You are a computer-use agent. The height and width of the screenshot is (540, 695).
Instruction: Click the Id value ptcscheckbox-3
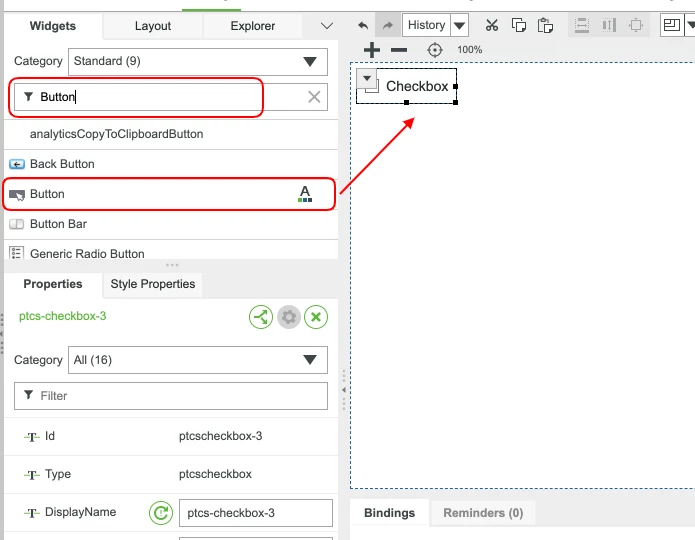click(x=220, y=436)
